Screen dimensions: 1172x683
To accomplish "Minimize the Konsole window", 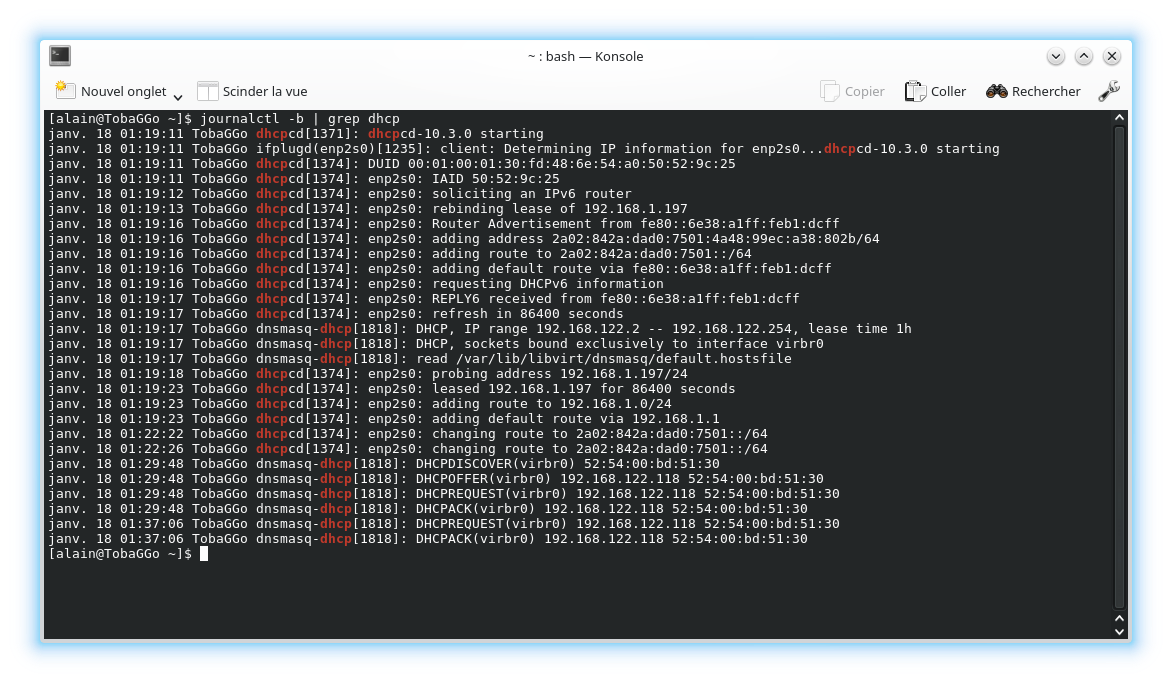I will (x=1055, y=56).
